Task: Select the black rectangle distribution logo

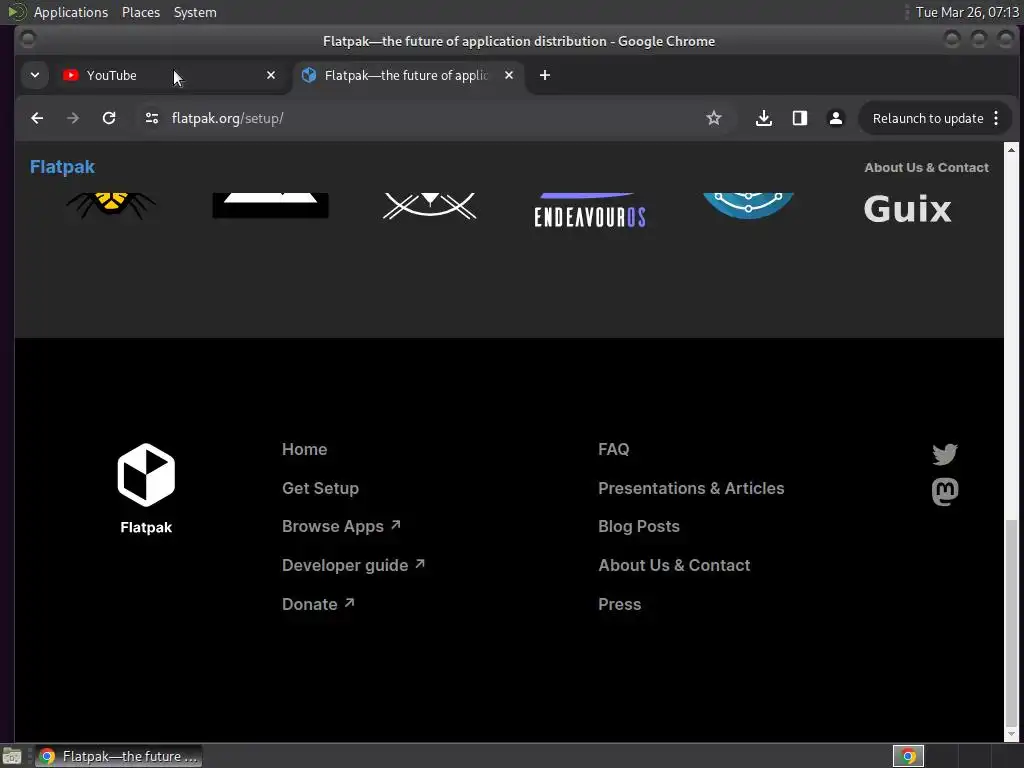Action: (270, 206)
